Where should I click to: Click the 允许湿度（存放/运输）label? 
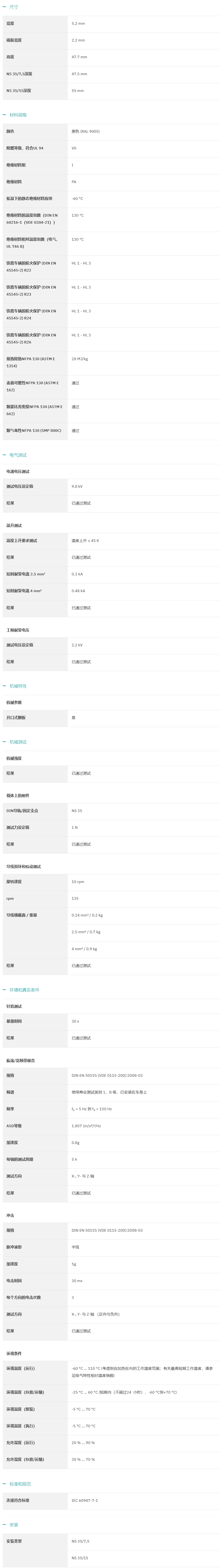coord(25,1459)
